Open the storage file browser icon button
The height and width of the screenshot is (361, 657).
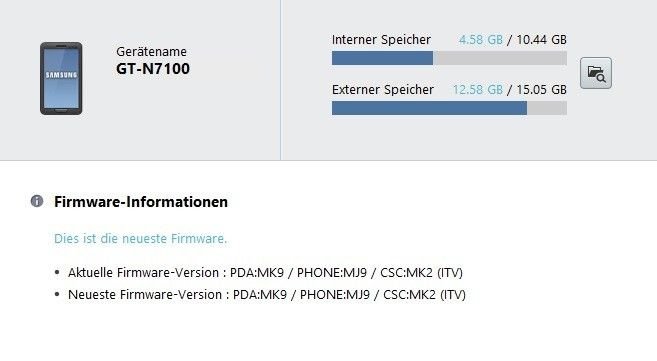(595, 73)
